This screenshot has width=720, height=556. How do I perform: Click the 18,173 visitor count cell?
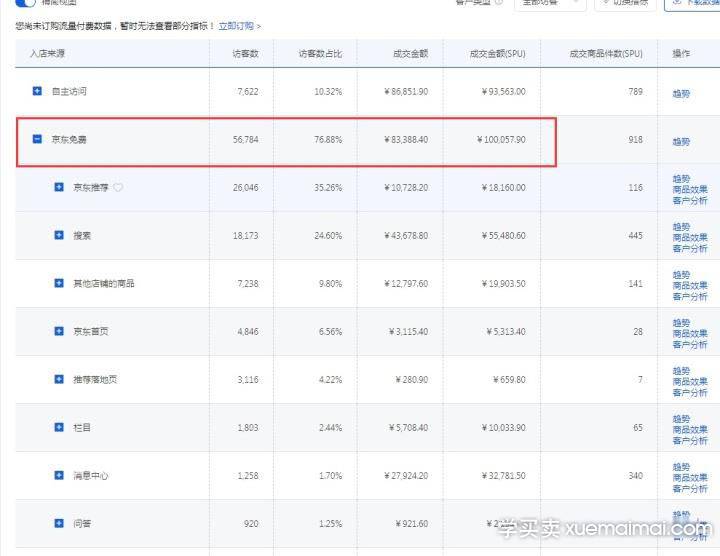[246, 236]
